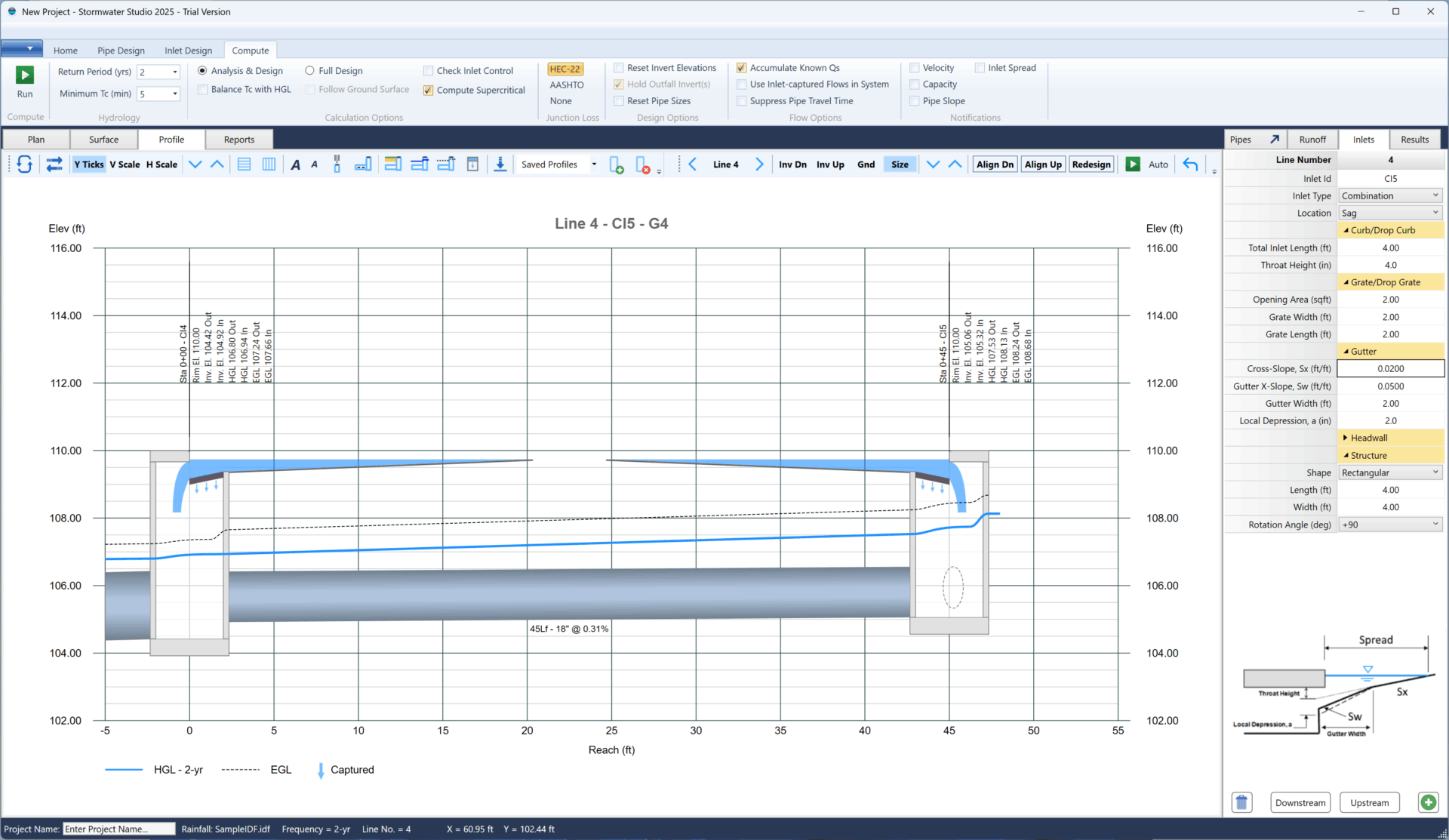
Task: Go to previous line with left arrow
Action: (x=692, y=165)
